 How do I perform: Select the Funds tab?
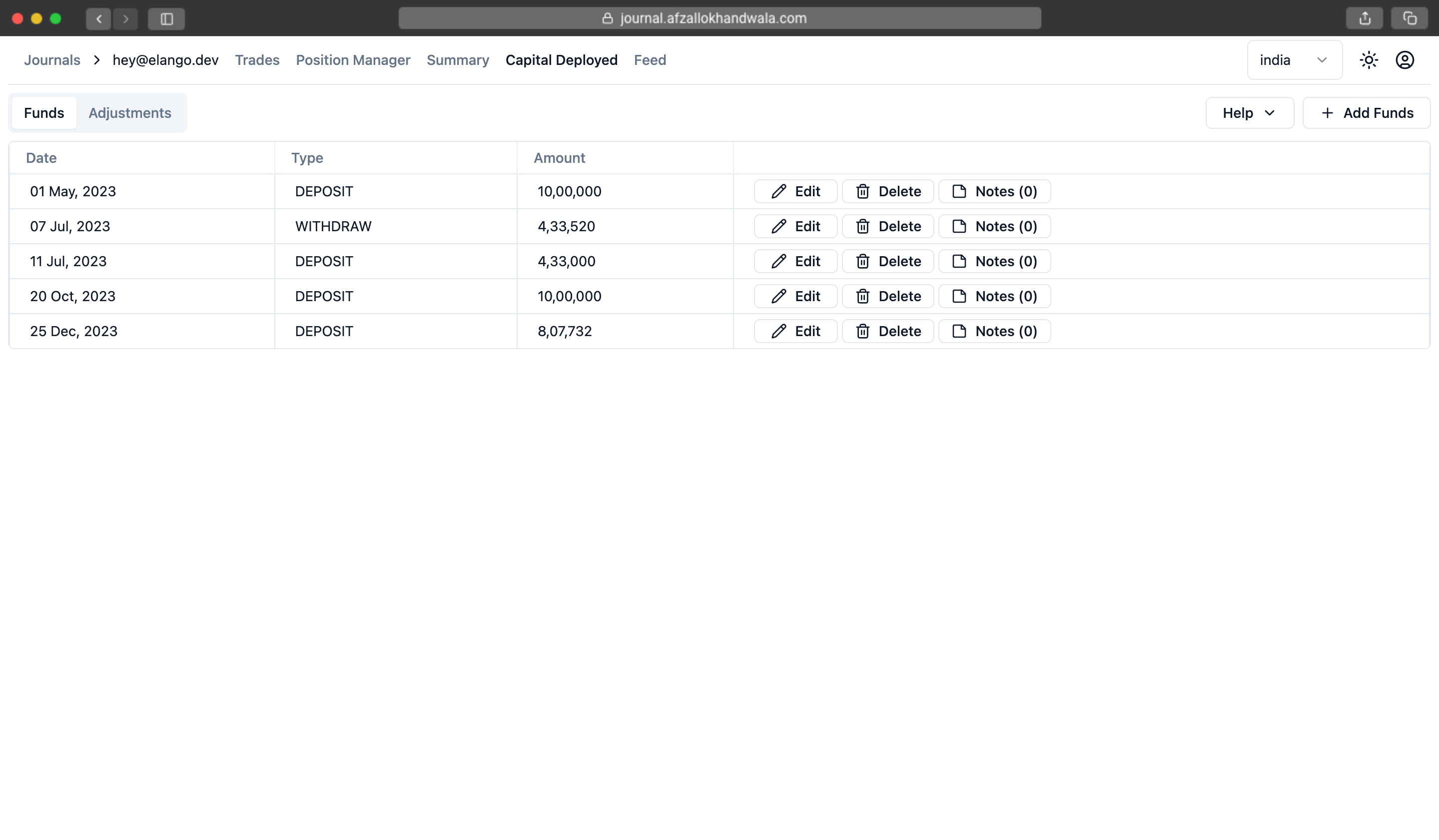tap(44, 113)
